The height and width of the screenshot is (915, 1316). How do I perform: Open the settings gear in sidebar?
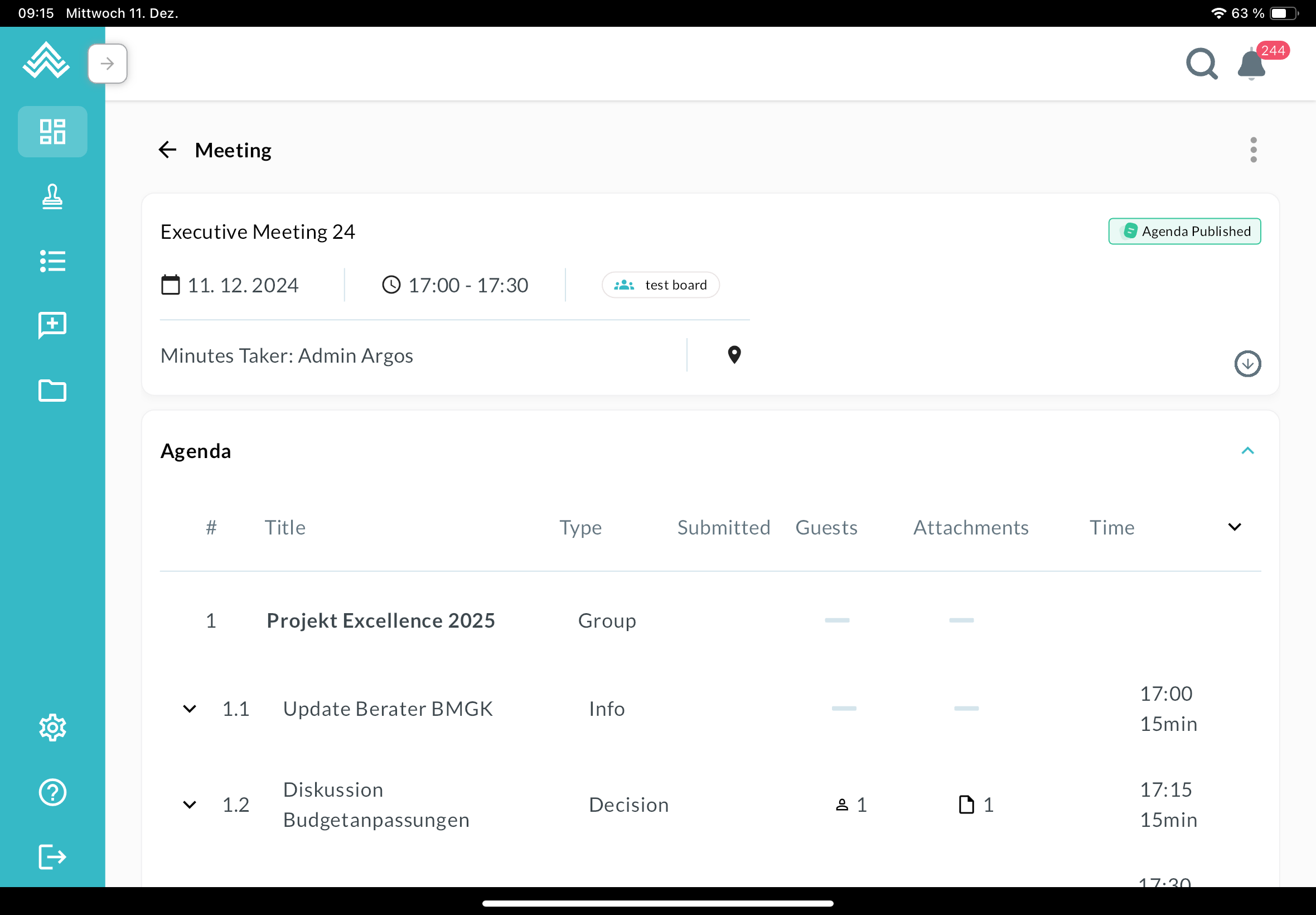coord(52,728)
